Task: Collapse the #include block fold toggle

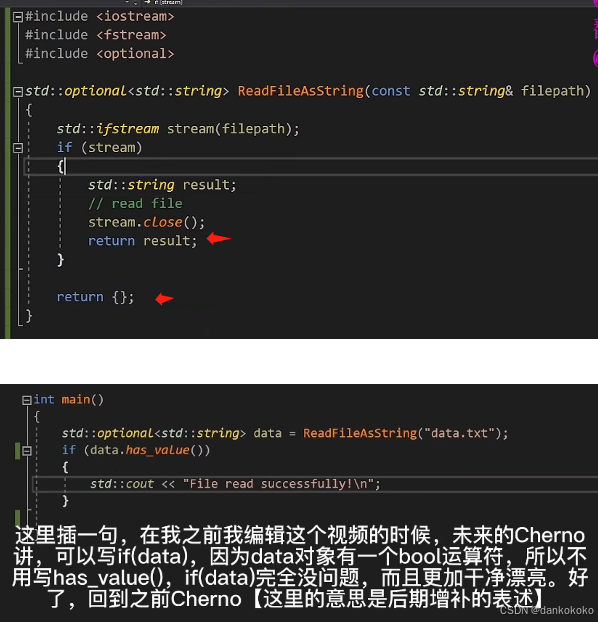Action: click(18, 17)
